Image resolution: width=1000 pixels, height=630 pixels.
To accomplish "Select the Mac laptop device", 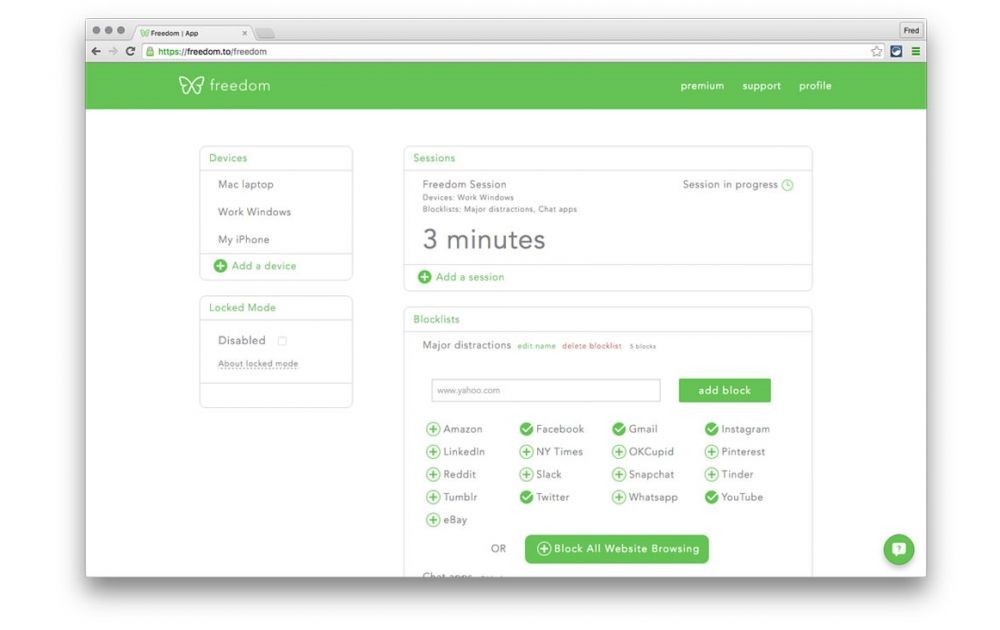I will click(246, 185).
